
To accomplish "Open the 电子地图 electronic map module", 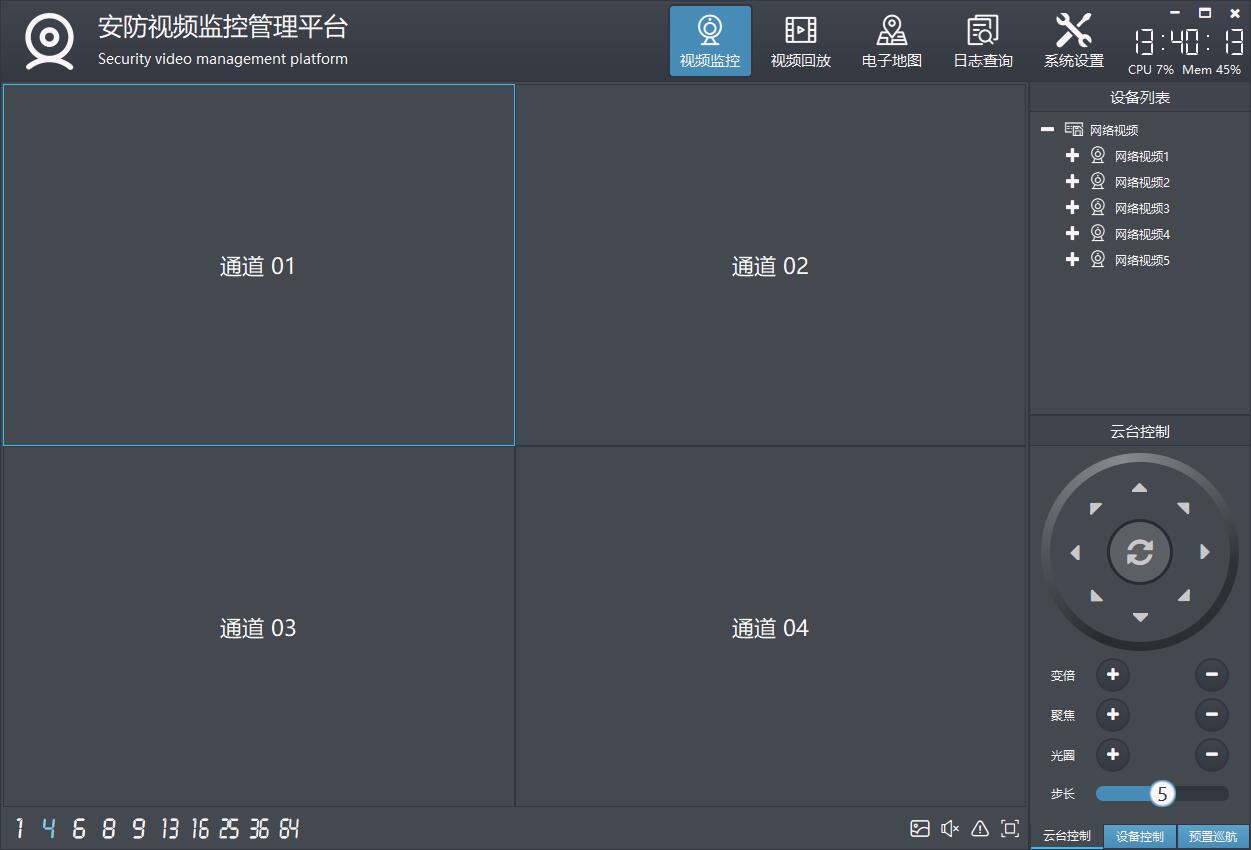I will [x=891, y=41].
